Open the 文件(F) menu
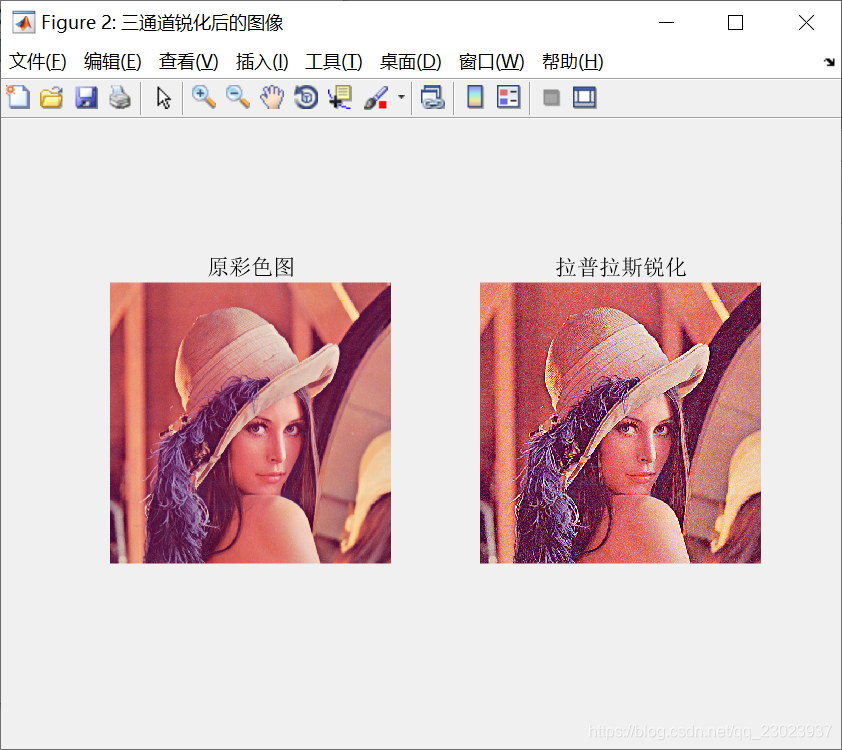Viewport: 842px width, 750px height. pyautogui.click(x=38, y=62)
